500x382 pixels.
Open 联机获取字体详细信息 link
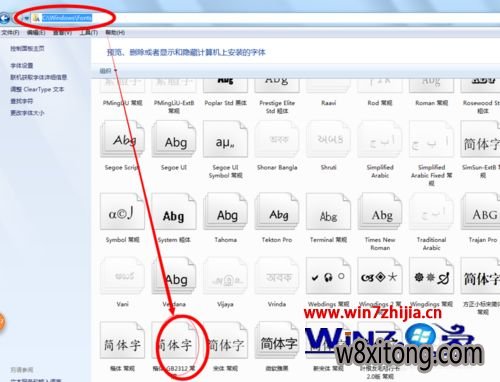click(x=39, y=77)
